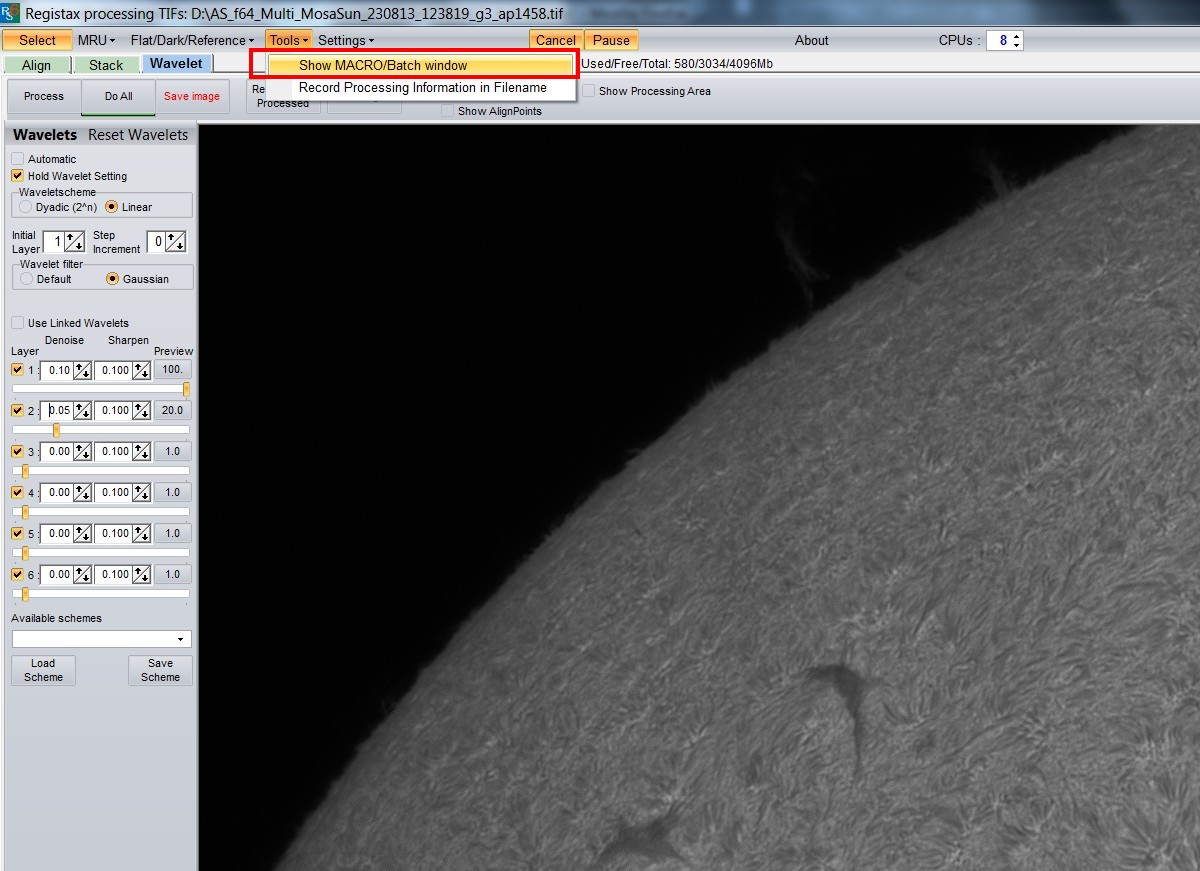Click the Select button
This screenshot has width=1200, height=871.
pos(38,40)
